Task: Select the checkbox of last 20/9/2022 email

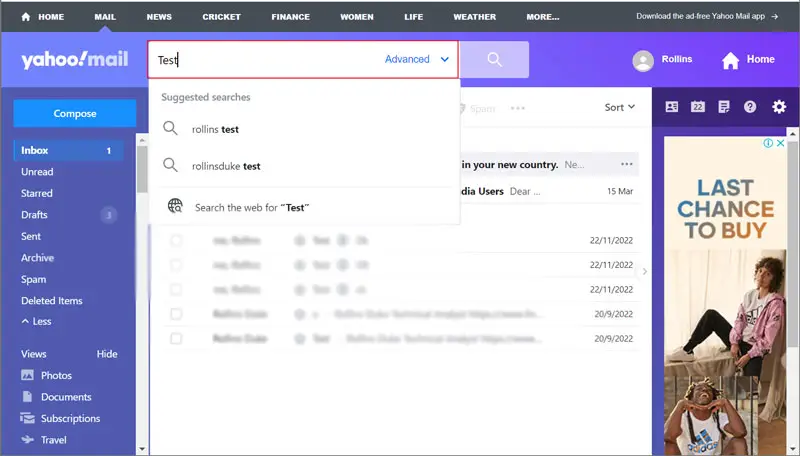Action: [176, 338]
